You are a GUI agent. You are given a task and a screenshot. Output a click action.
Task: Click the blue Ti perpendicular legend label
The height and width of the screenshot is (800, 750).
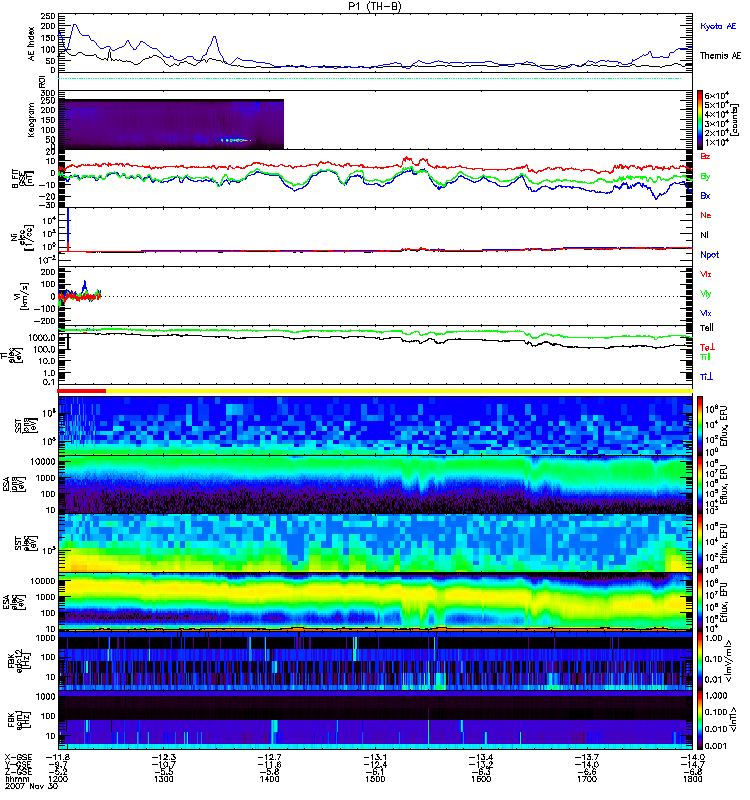click(x=706, y=377)
